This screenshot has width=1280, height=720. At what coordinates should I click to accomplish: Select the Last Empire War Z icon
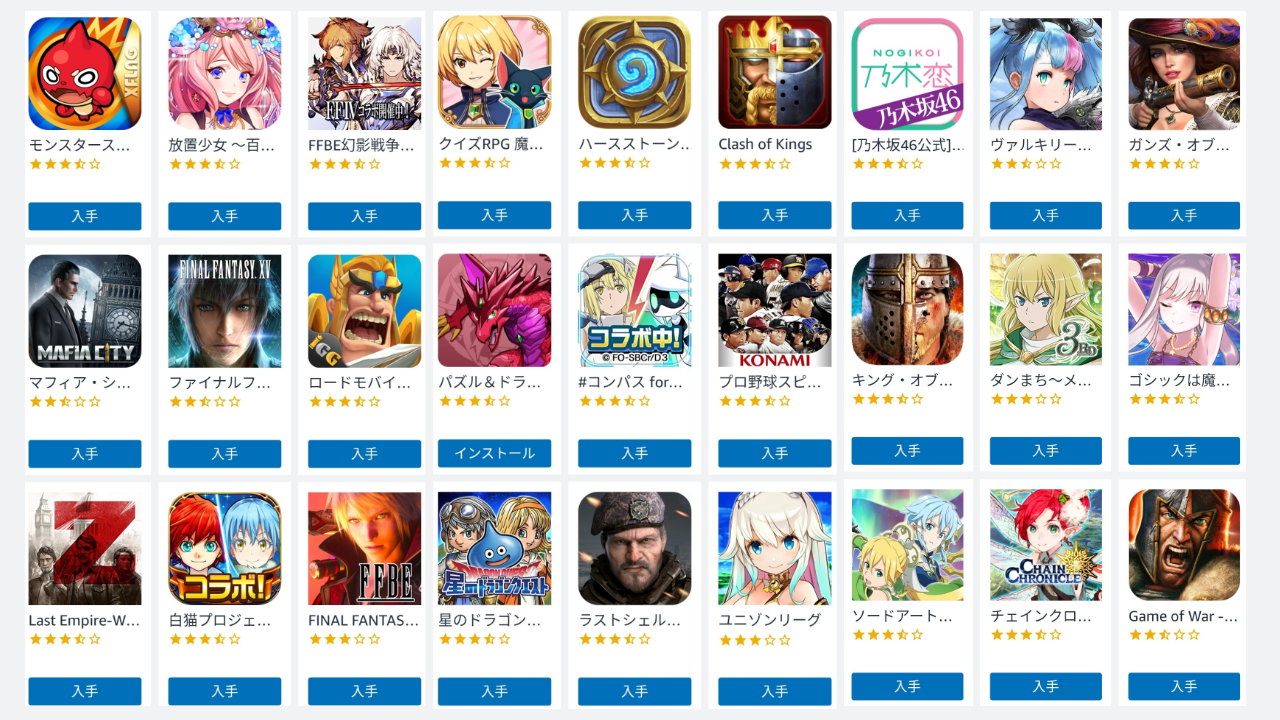coord(85,548)
